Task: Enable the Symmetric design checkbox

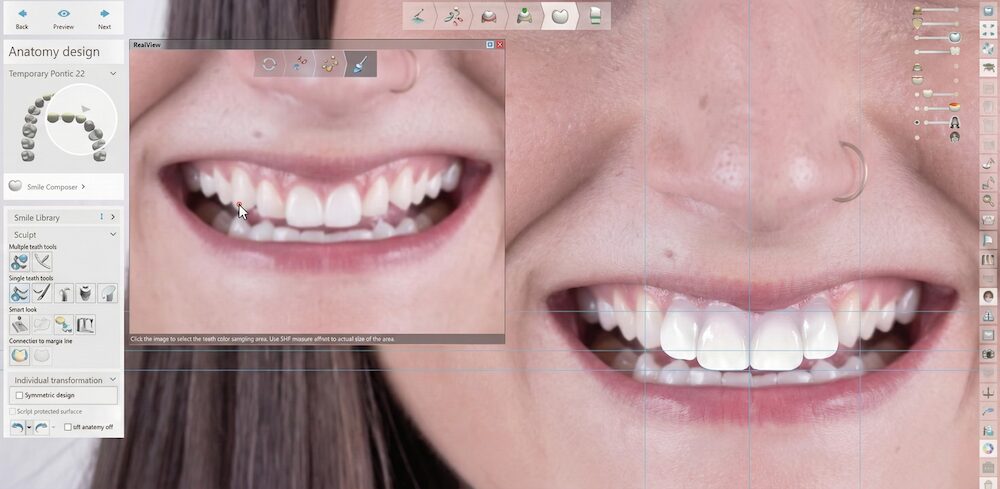Action: coord(19,395)
